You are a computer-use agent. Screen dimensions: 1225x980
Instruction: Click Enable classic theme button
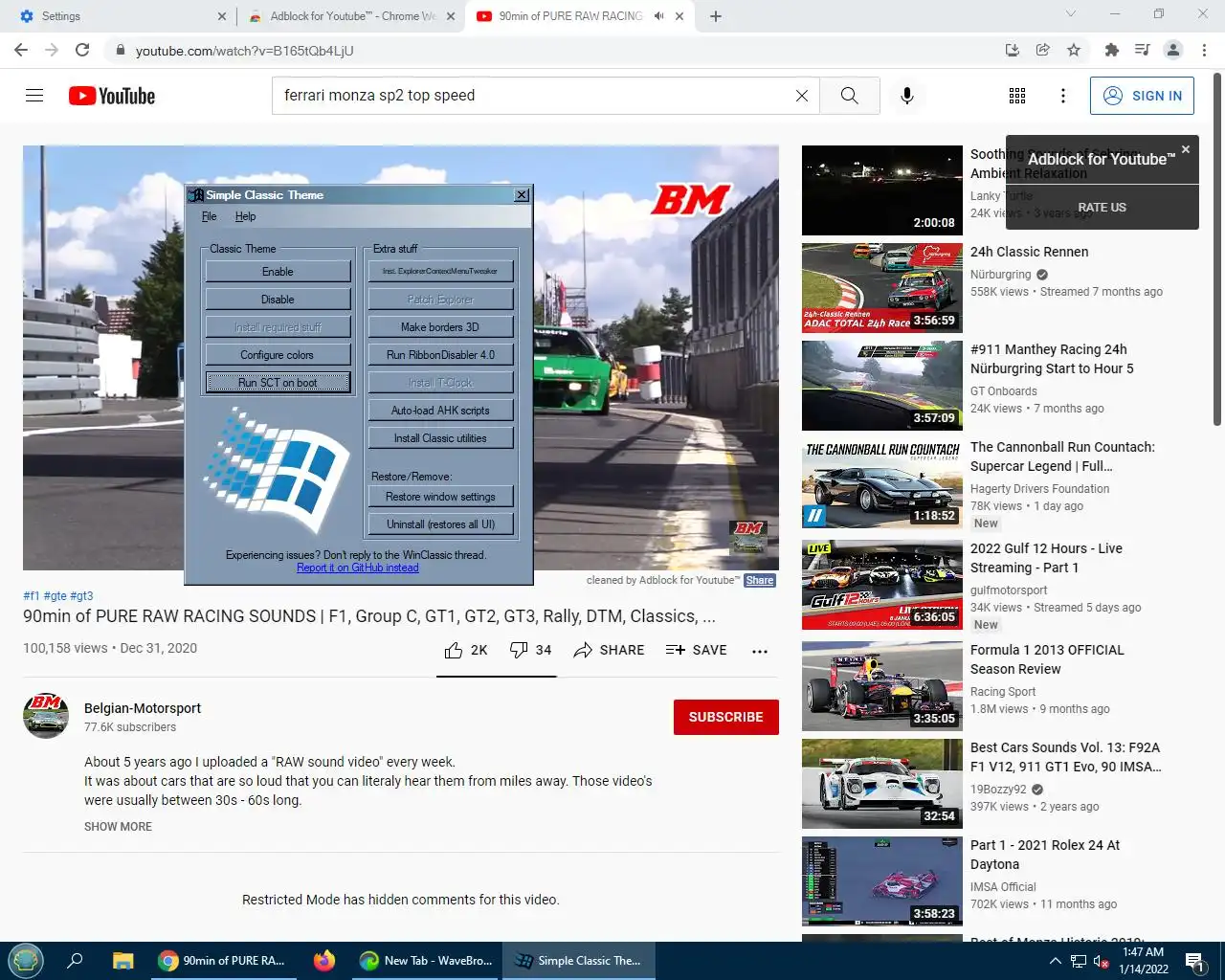278,272
